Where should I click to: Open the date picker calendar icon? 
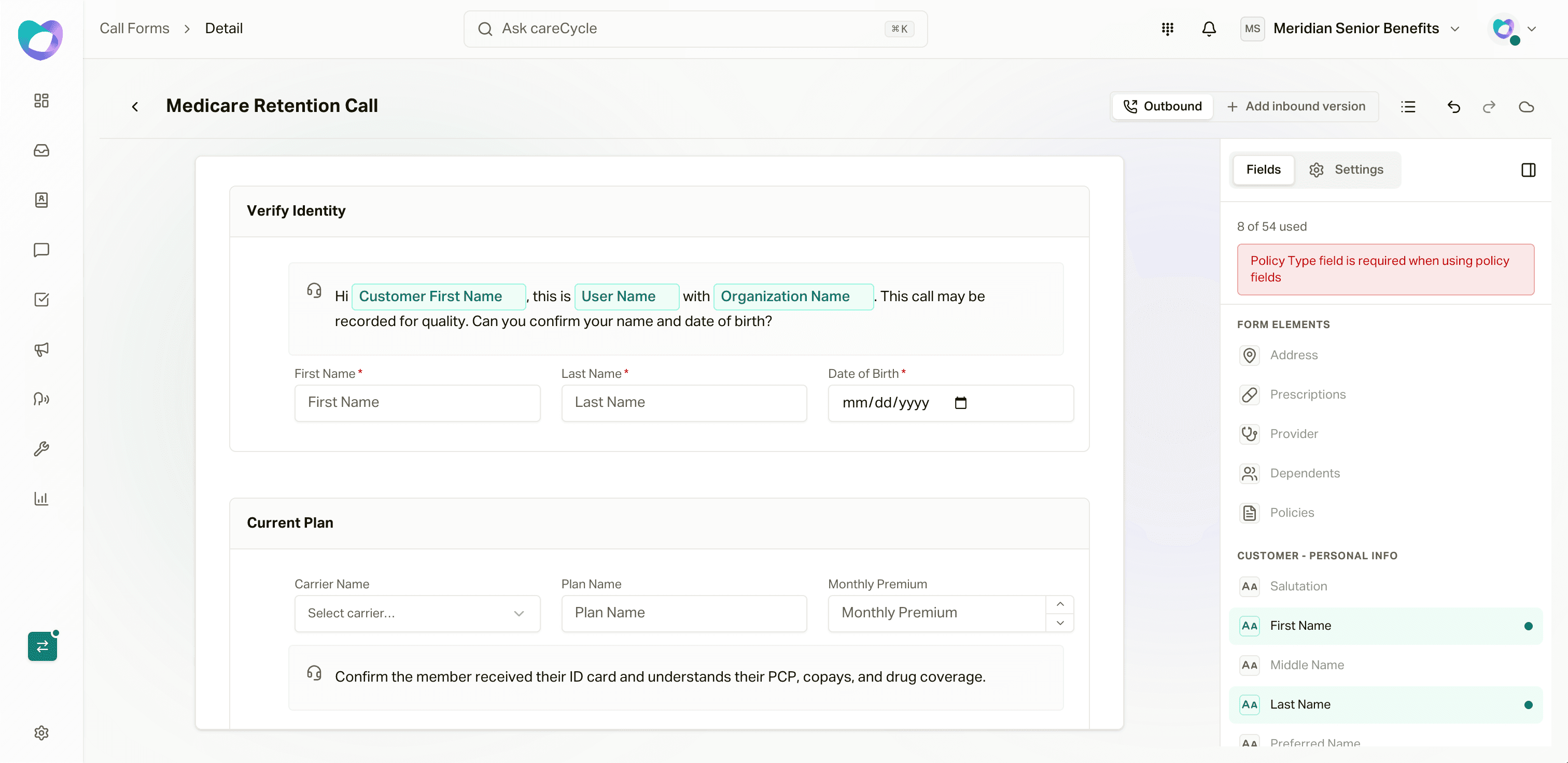pos(960,403)
